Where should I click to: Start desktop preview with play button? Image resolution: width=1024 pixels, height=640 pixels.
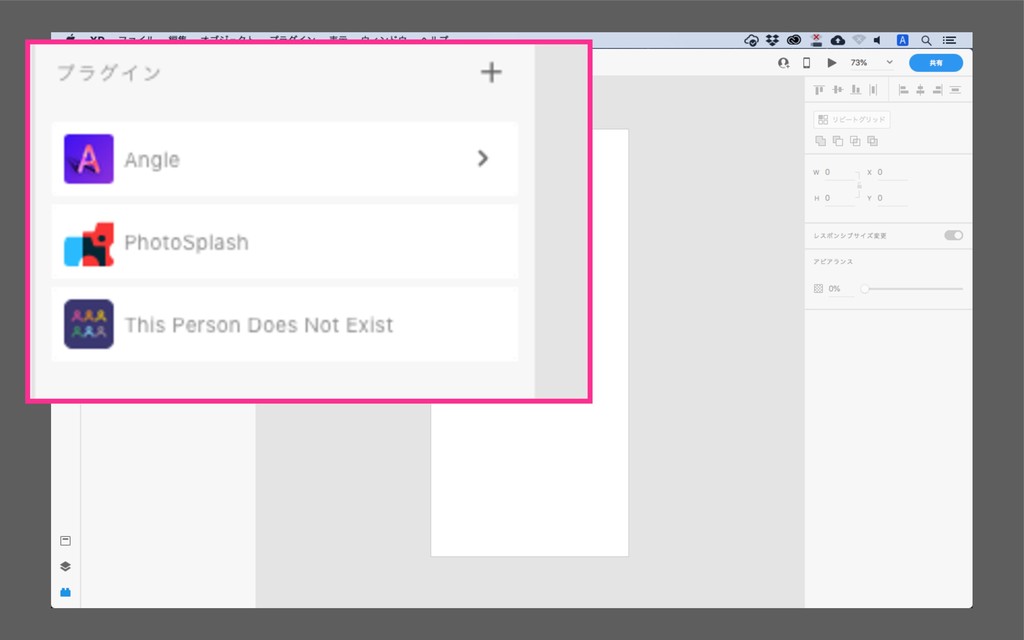click(x=831, y=63)
